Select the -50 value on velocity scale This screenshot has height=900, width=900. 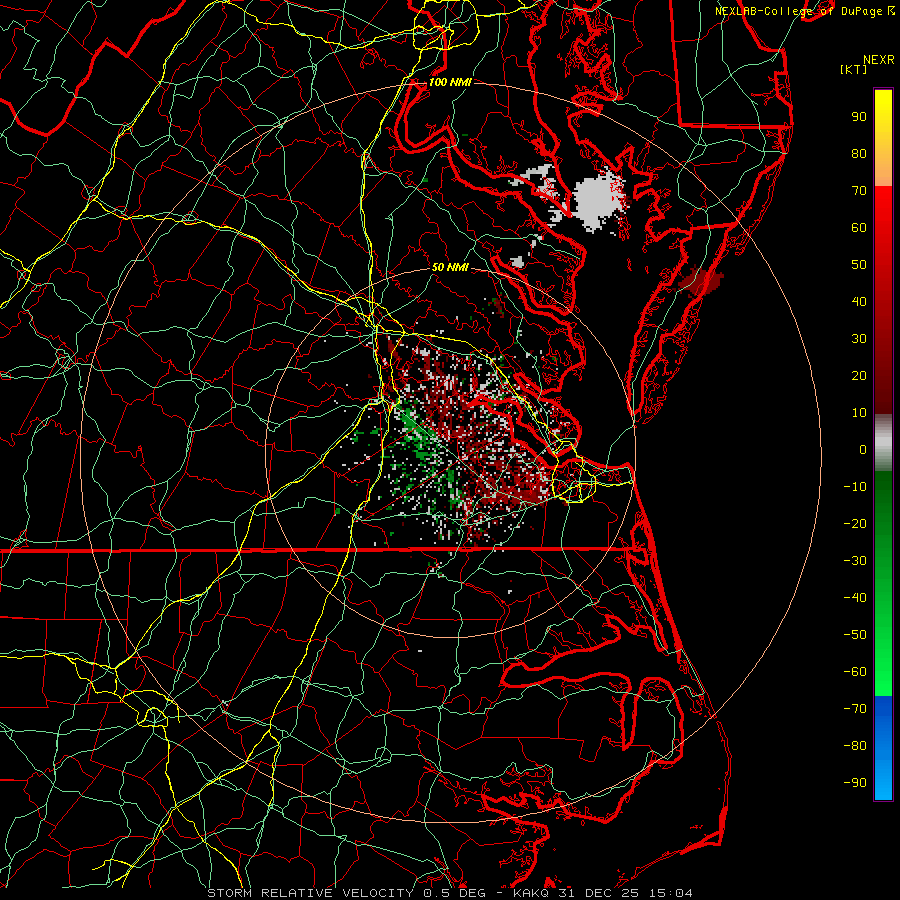pos(855,635)
